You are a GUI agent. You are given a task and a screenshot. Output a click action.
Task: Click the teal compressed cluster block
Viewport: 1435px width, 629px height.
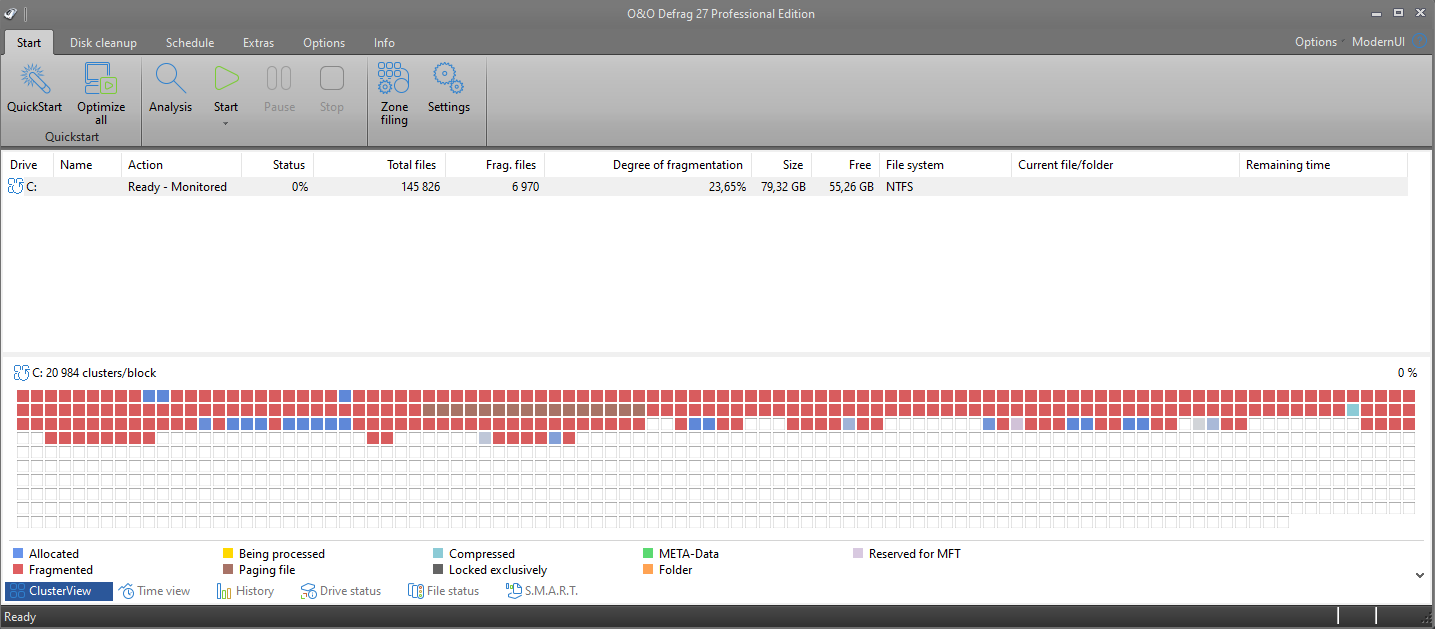click(x=1353, y=410)
